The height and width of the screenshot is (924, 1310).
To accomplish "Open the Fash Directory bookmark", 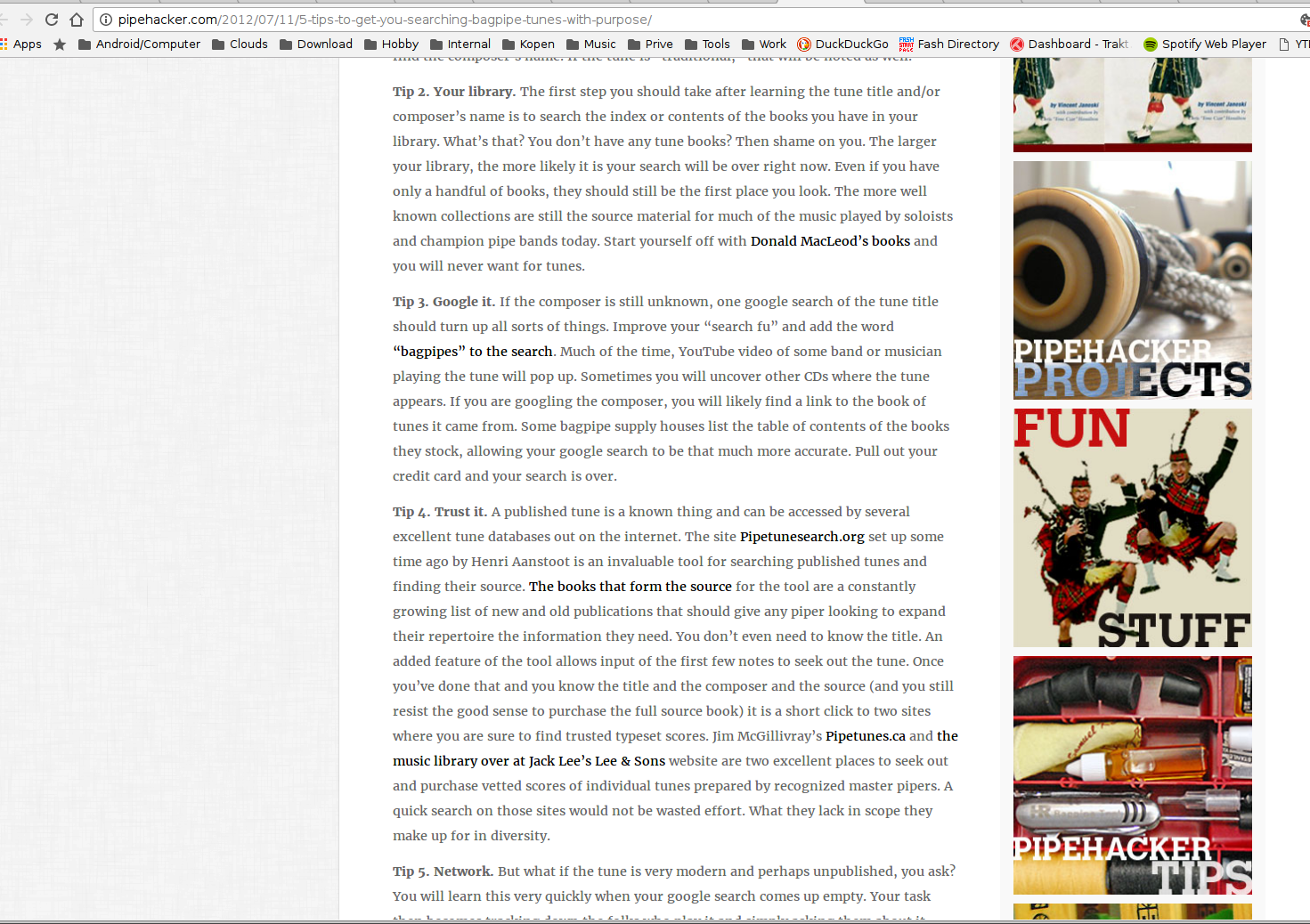I will click(x=949, y=44).
